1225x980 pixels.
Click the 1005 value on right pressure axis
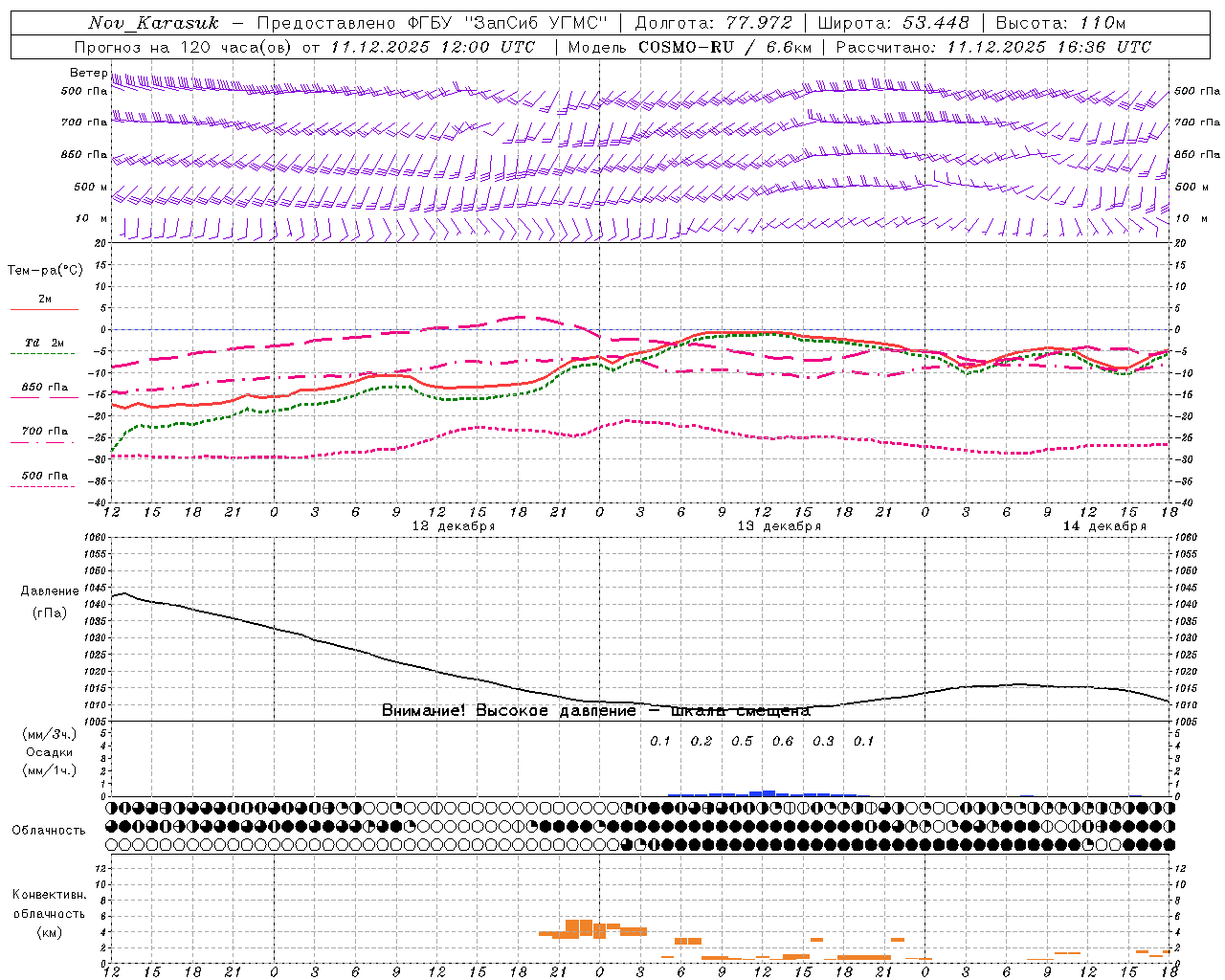tap(1186, 722)
